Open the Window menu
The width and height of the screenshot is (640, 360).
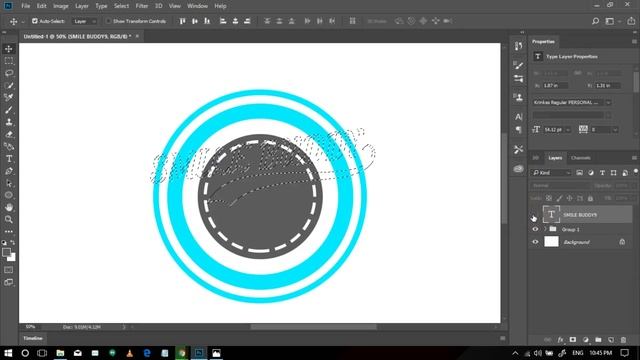click(198, 6)
